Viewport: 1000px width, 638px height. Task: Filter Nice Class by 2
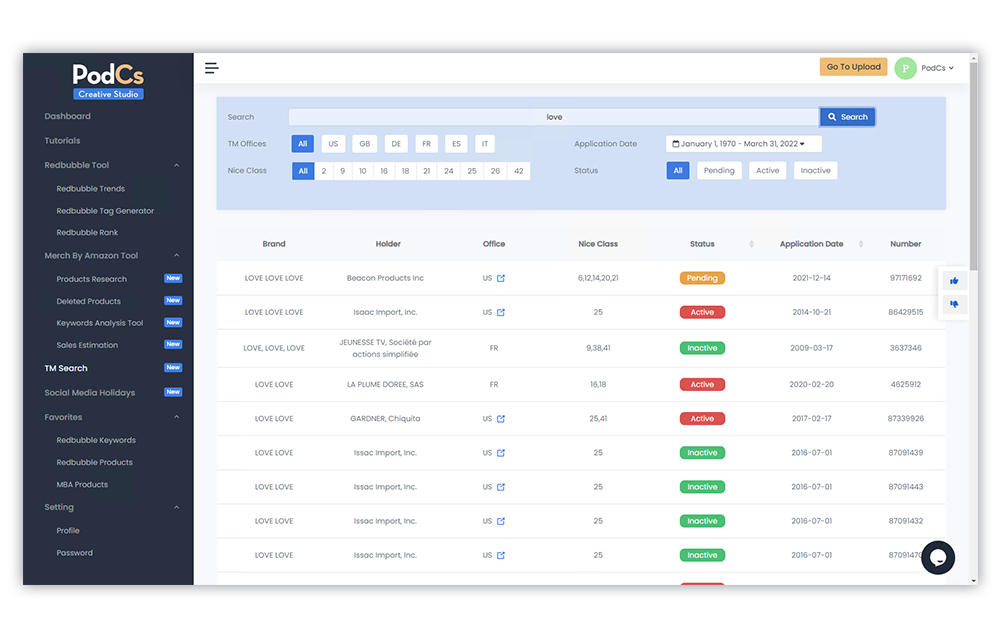coord(324,171)
